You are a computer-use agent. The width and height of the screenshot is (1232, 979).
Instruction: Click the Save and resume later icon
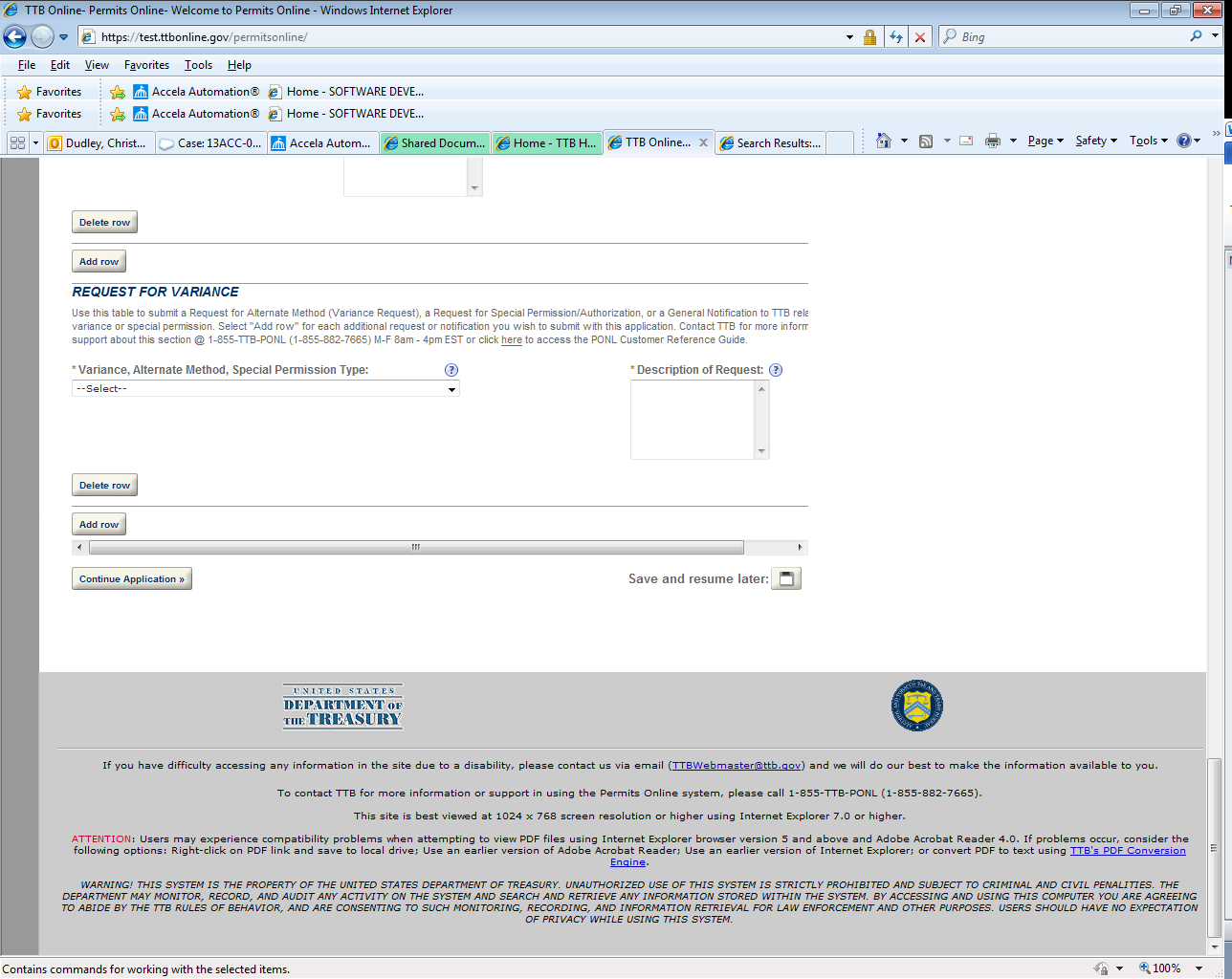786,578
